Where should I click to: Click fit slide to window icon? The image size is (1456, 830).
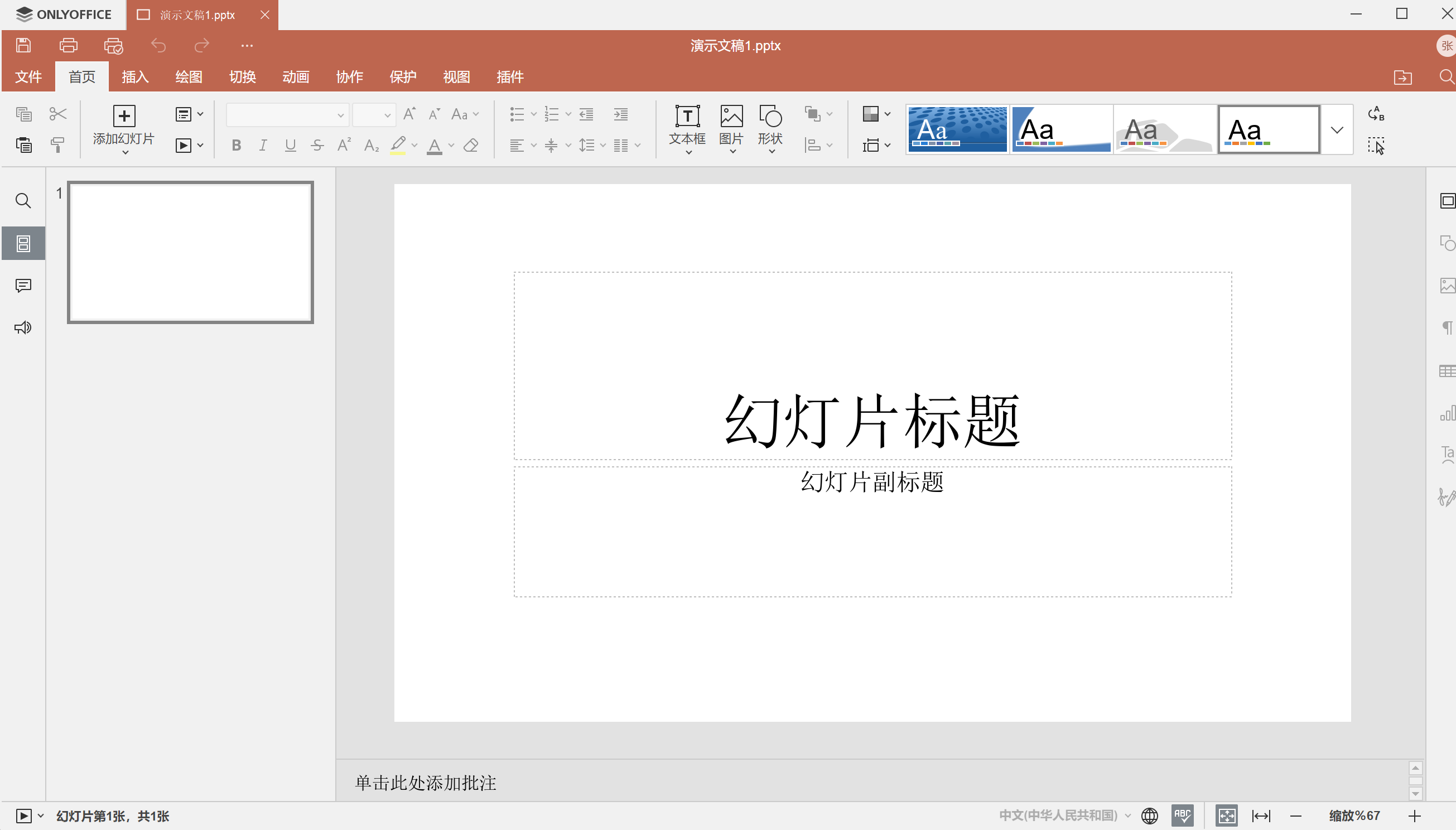(x=1226, y=815)
